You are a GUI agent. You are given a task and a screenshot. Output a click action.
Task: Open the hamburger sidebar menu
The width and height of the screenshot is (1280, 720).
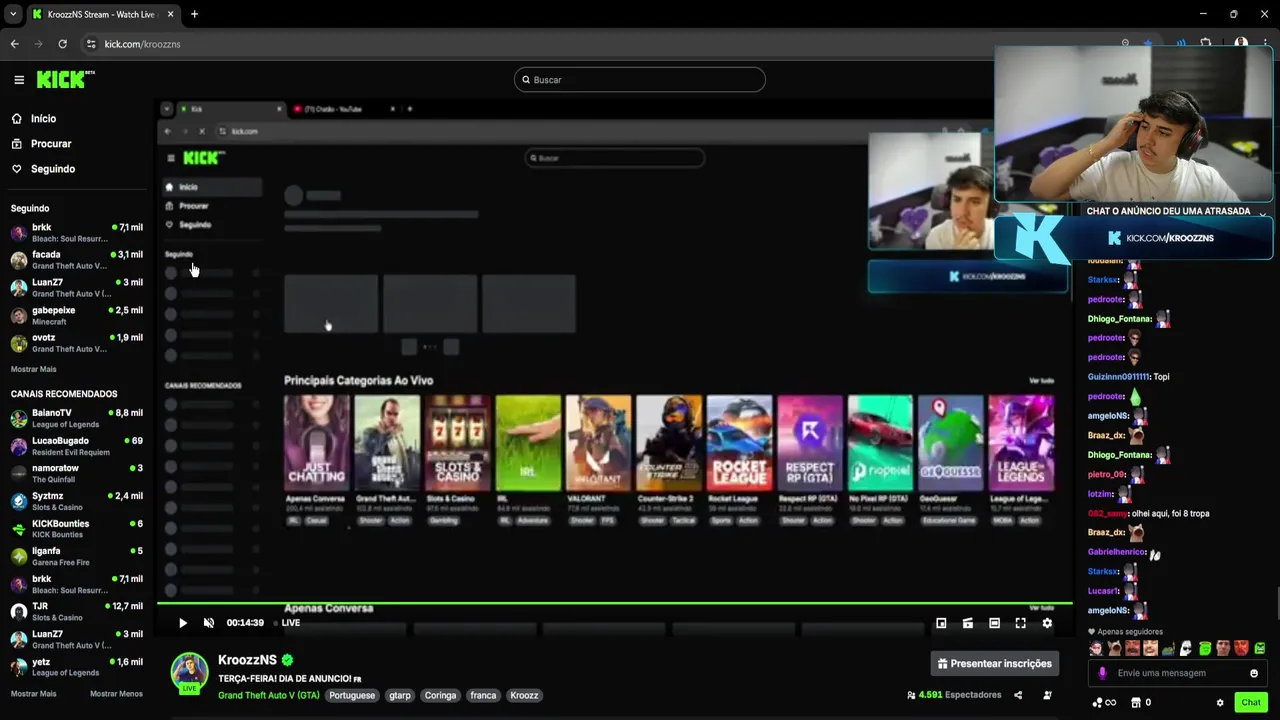(x=19, y=80)
